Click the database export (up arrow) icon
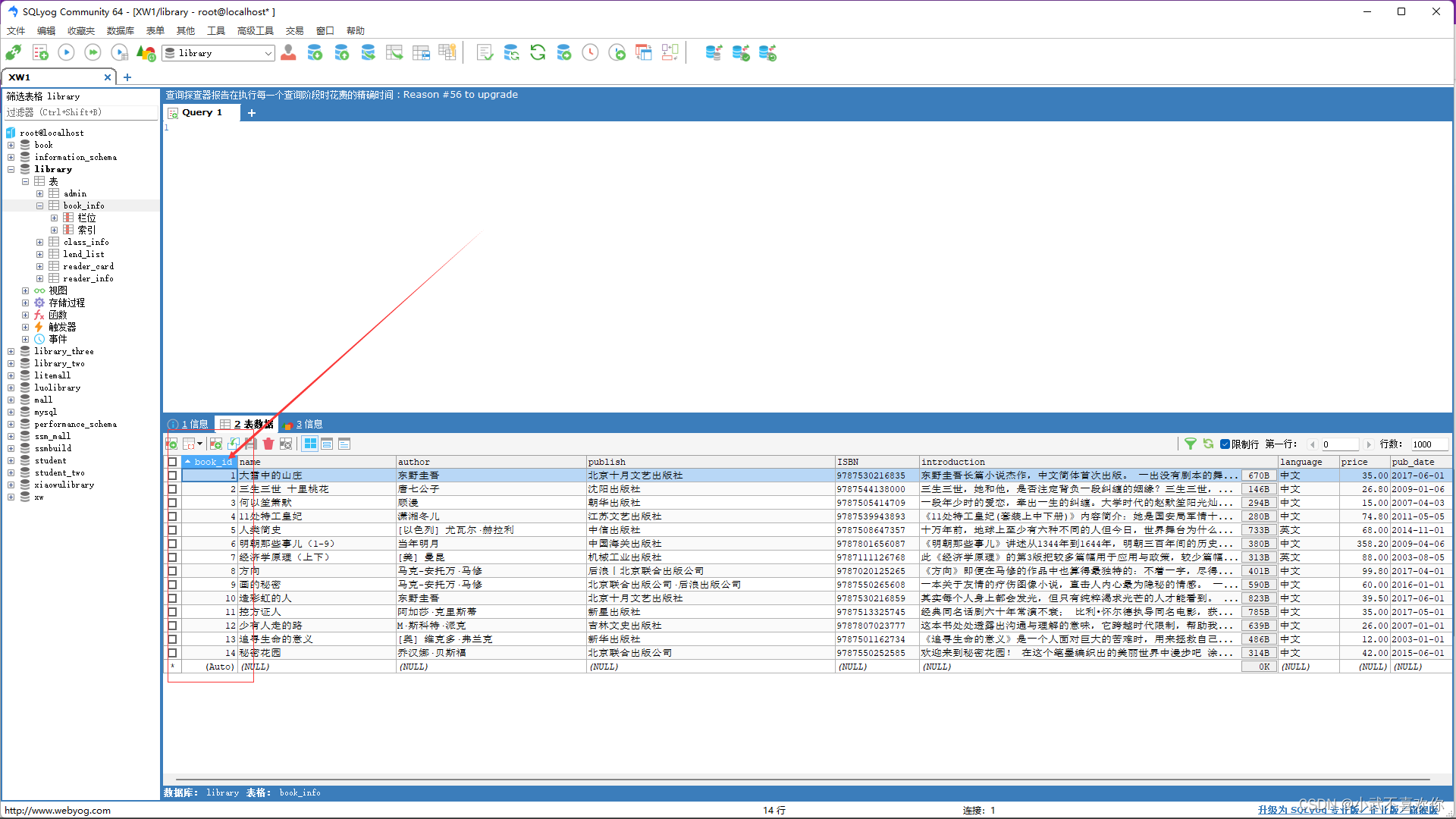The width and height of the screenshot is (1456, 819). pyautogui.click(x=341, y=53)
